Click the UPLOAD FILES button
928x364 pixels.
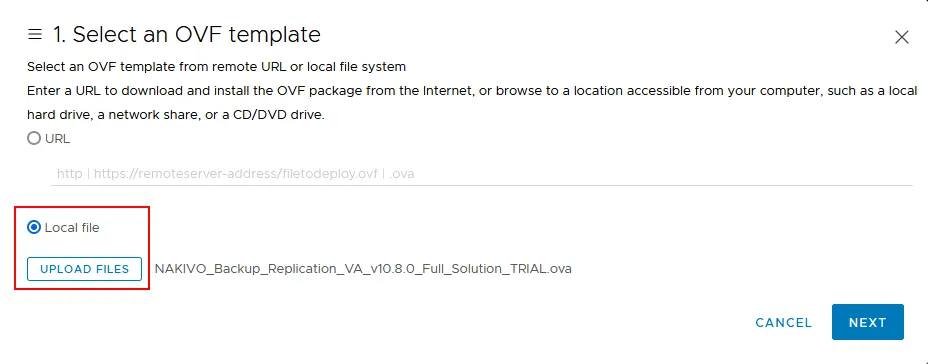point(84,269)
